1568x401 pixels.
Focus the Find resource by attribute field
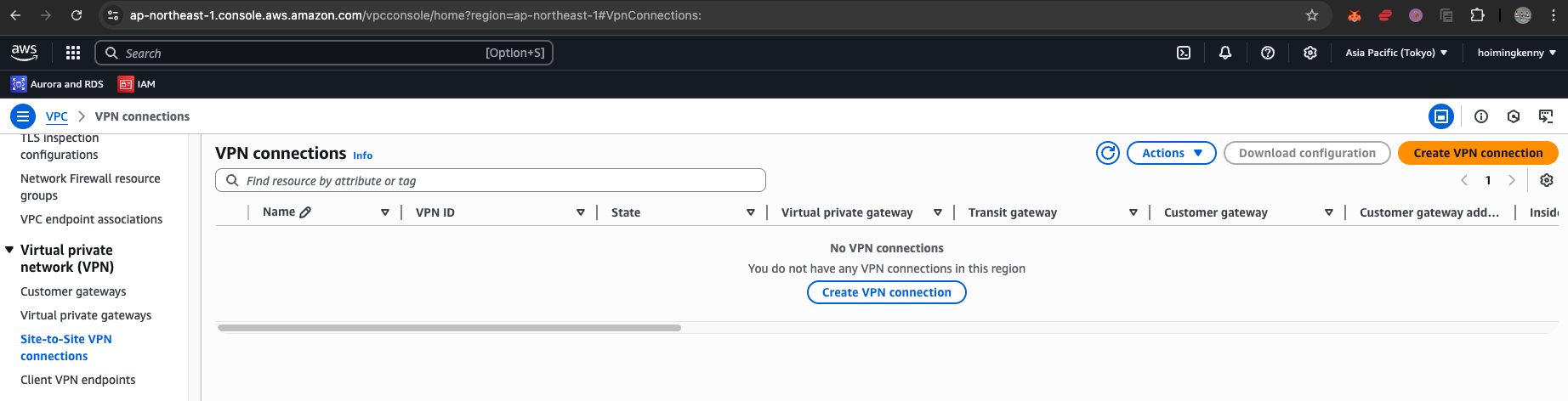(491, 180)
